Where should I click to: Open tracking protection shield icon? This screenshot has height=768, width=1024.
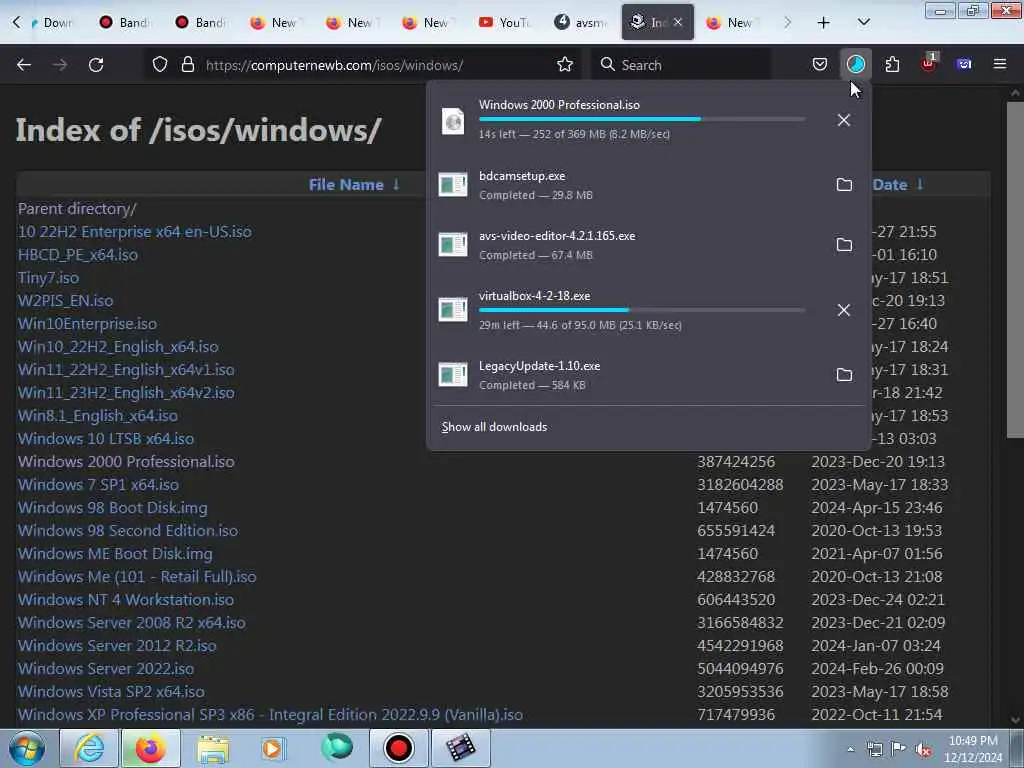[160, 65]
